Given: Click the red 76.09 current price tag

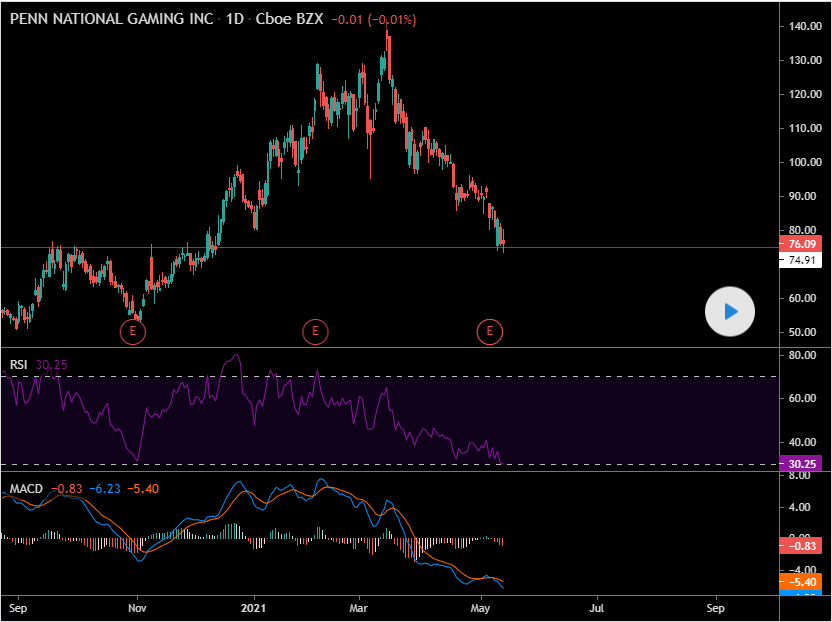Looking at the screenshot, I should coord(802,243).
